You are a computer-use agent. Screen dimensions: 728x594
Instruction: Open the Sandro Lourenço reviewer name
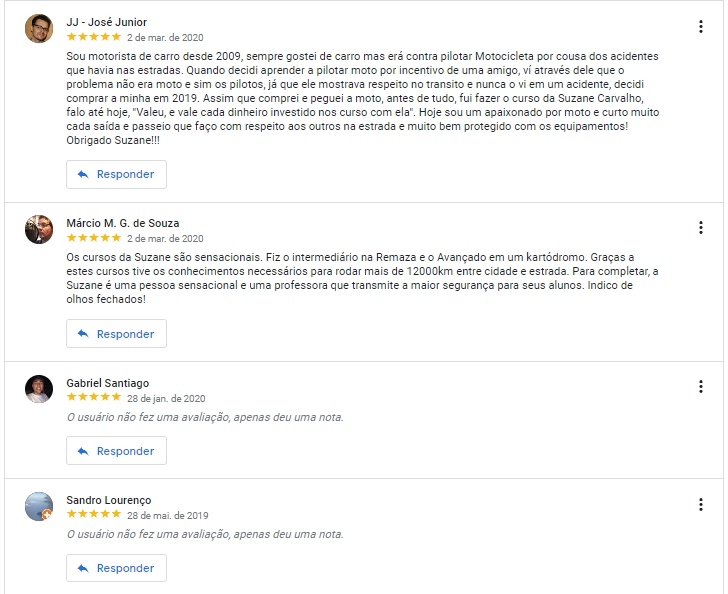click(109, 500)
